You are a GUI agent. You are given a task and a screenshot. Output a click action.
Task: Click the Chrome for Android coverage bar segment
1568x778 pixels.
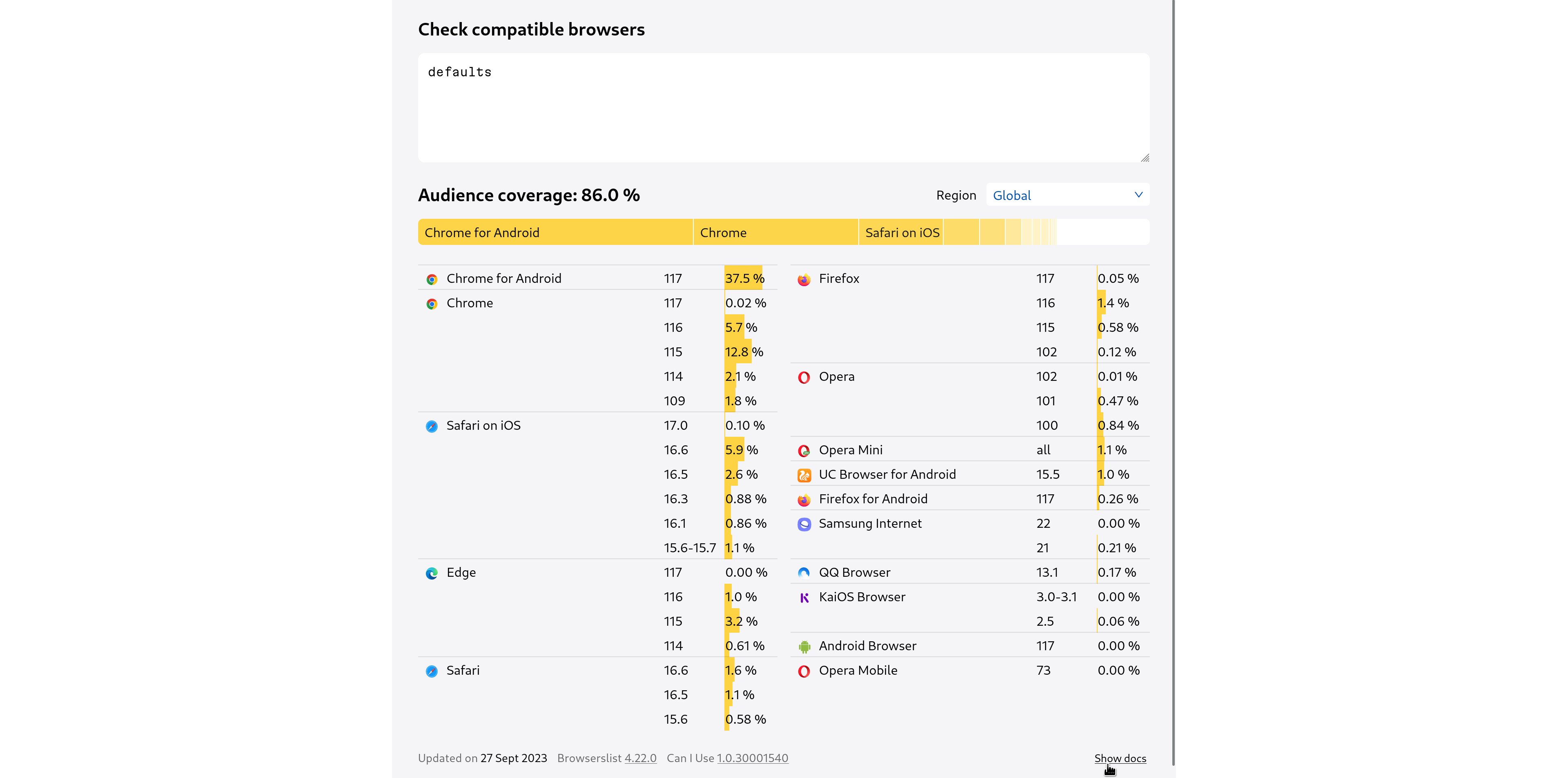tap(555, 232)
